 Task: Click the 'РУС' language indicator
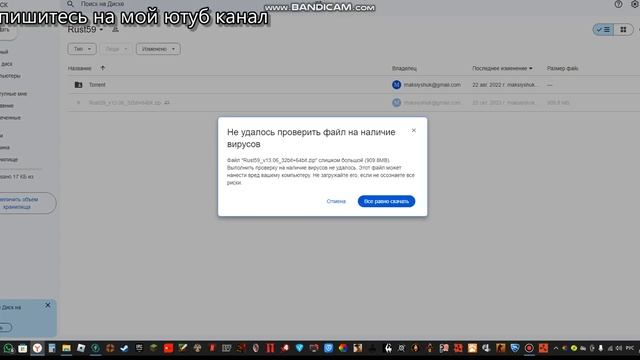point(630,348)
